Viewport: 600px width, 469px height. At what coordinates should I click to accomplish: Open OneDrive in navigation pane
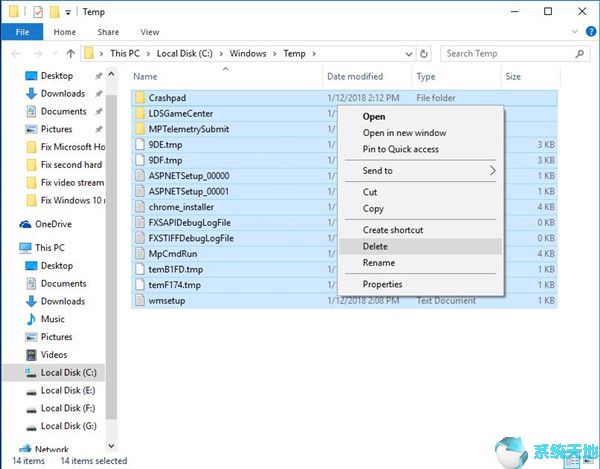[x=56, y=225]
